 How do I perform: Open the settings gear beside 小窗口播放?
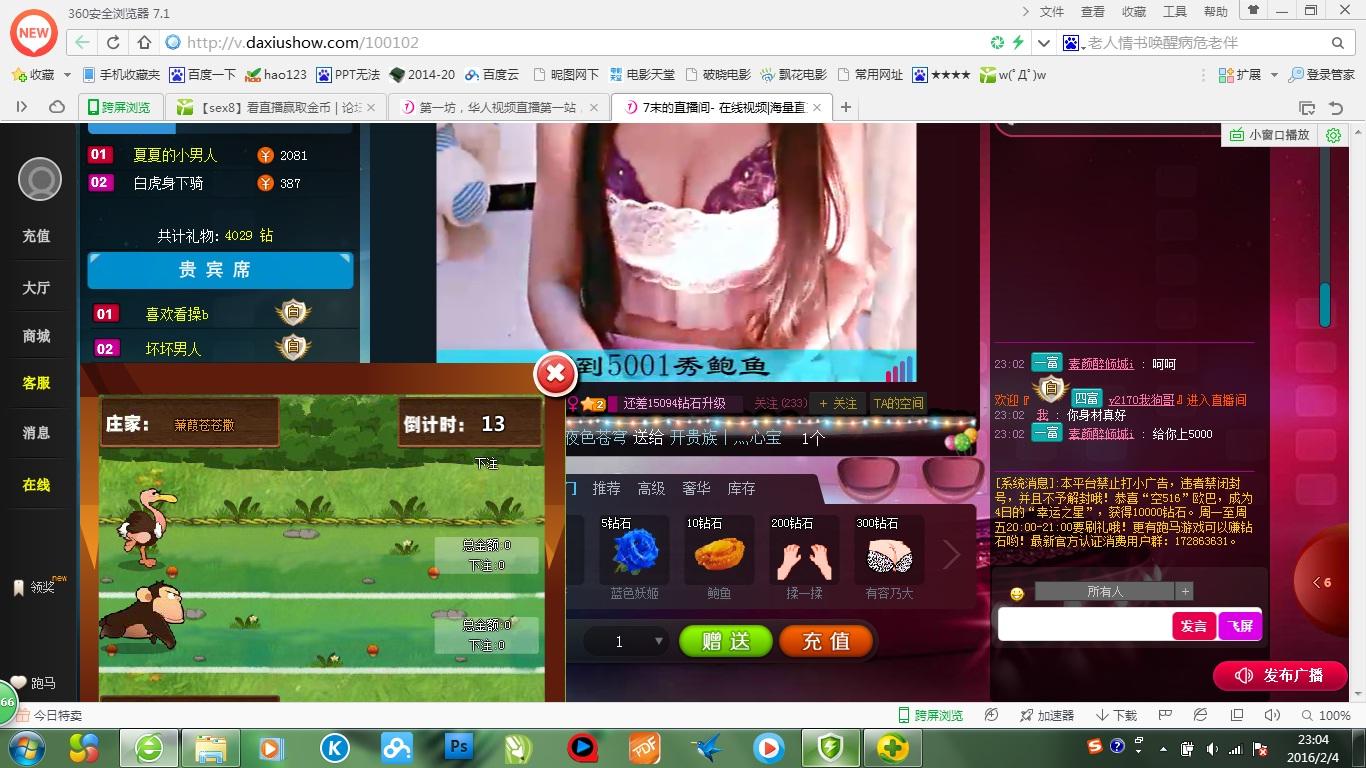point(1333,135)
